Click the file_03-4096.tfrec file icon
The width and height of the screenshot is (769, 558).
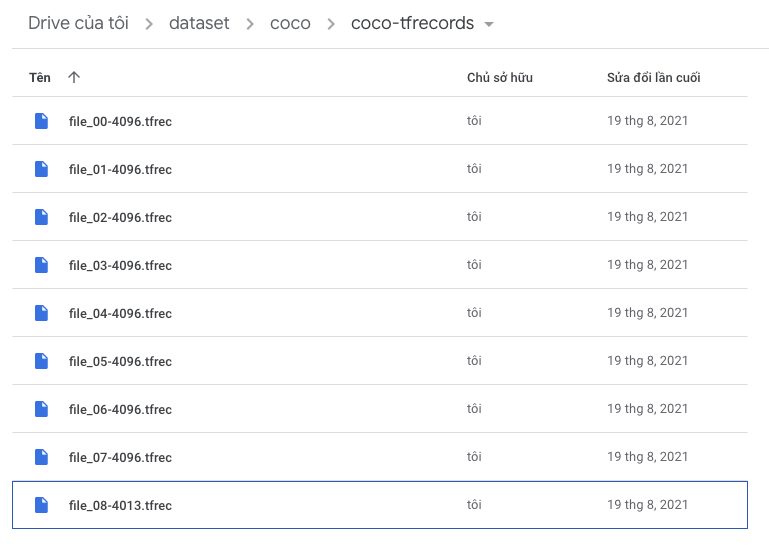click(42, 265)
